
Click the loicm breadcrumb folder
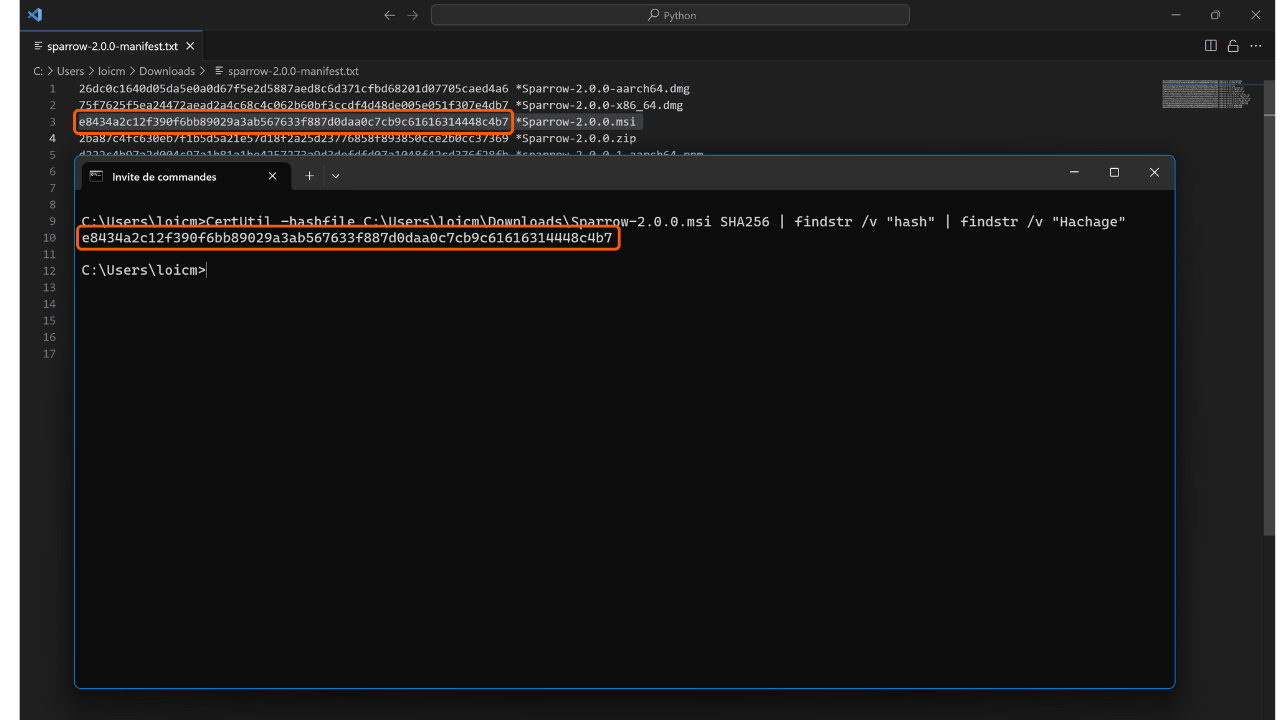pyautogui.click(x=111, y=71)
